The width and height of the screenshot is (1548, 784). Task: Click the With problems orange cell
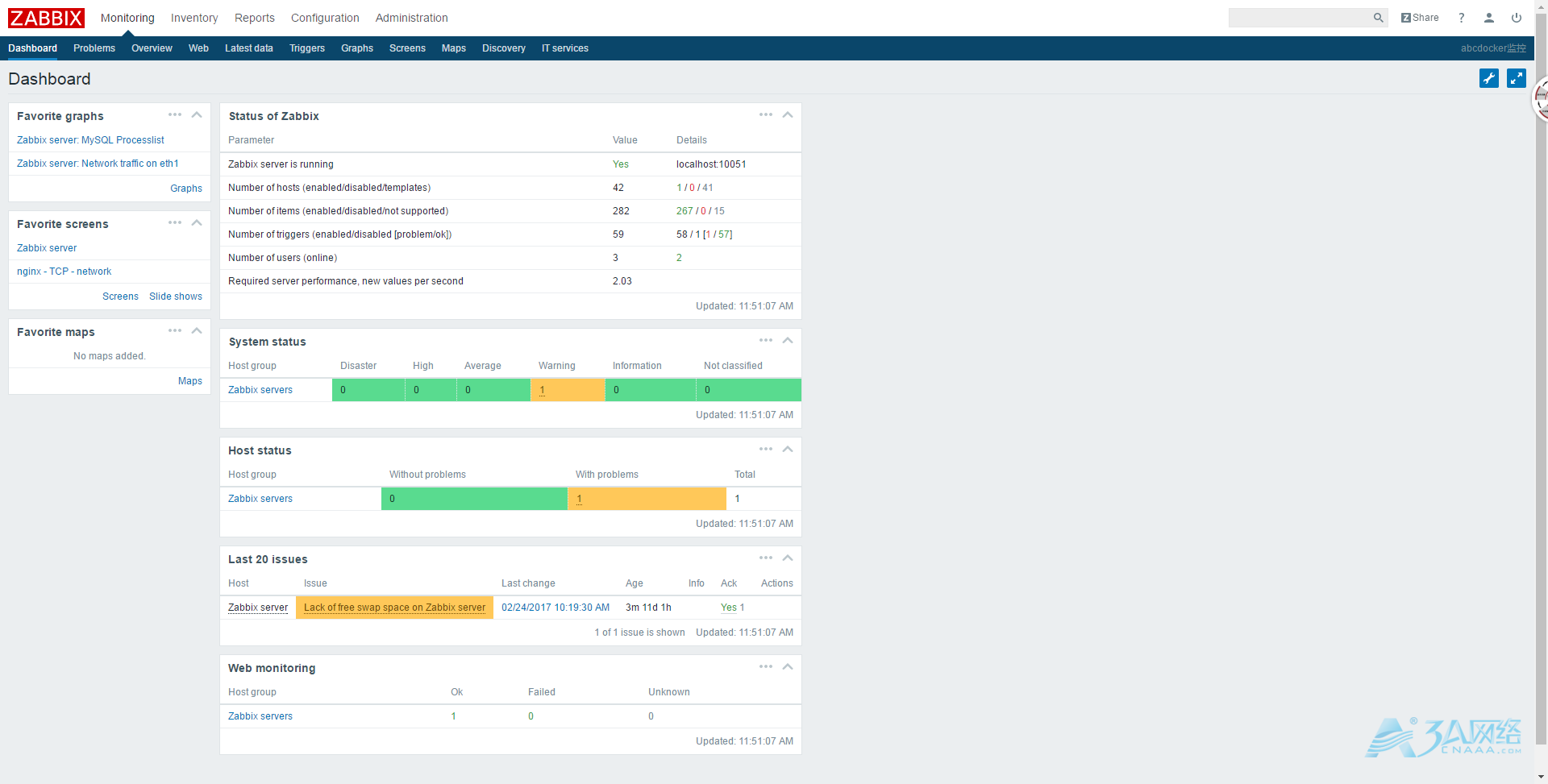[647, 499]
